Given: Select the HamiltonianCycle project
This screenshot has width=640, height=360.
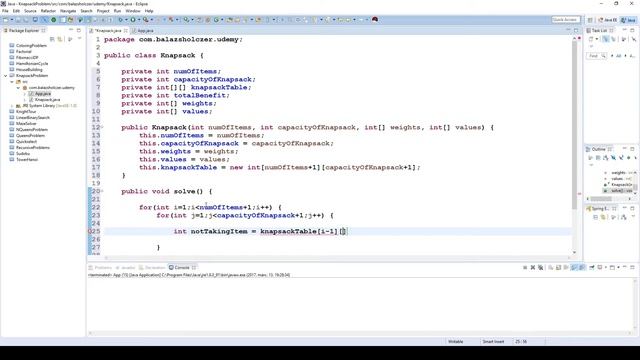Looking at the screenshot, I should tap(32, 64).
